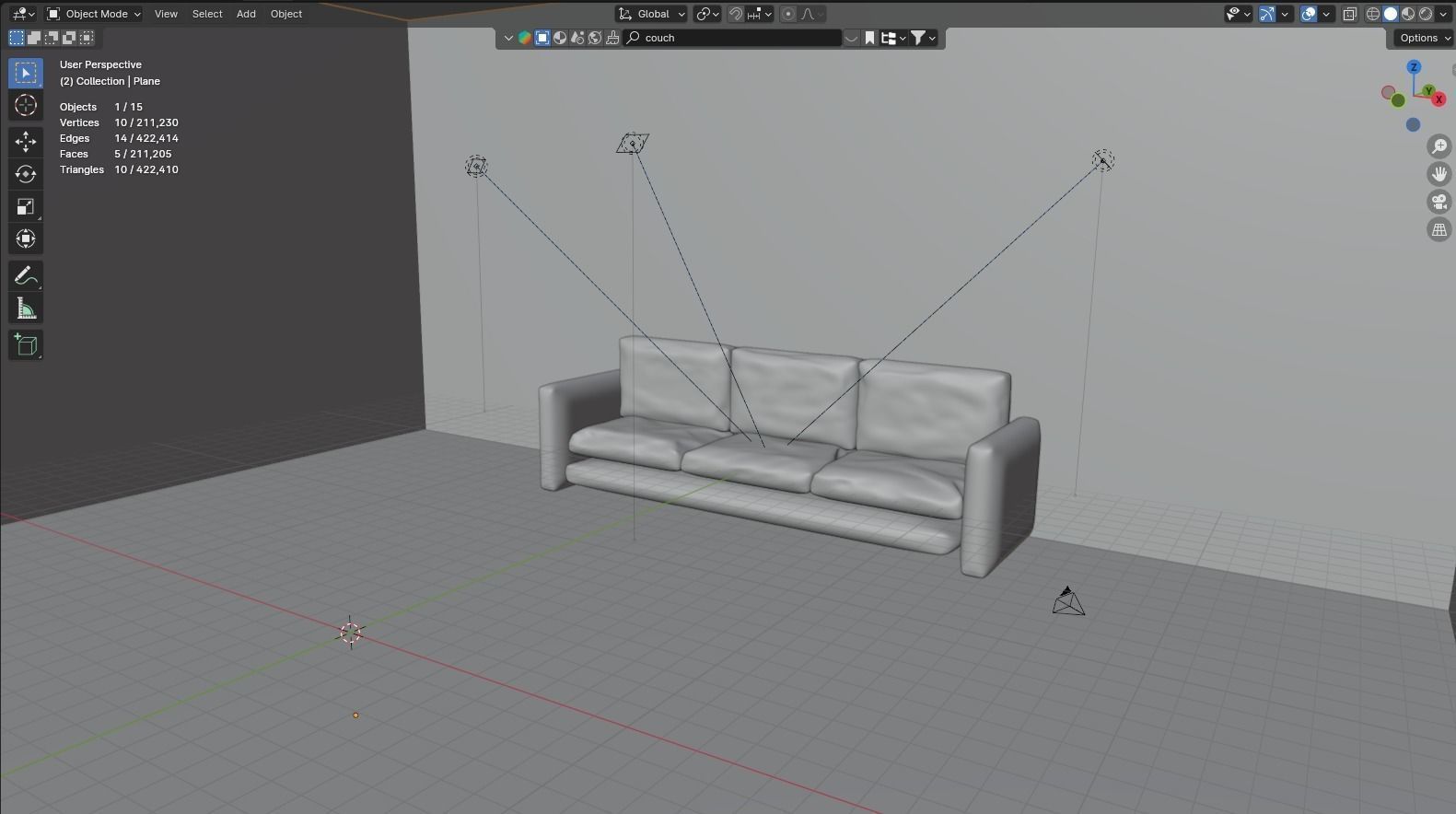Viewport: 1456px width, 814px height.
Task: Expand the arrow left of tab icons
Action: tap(507, 38)
